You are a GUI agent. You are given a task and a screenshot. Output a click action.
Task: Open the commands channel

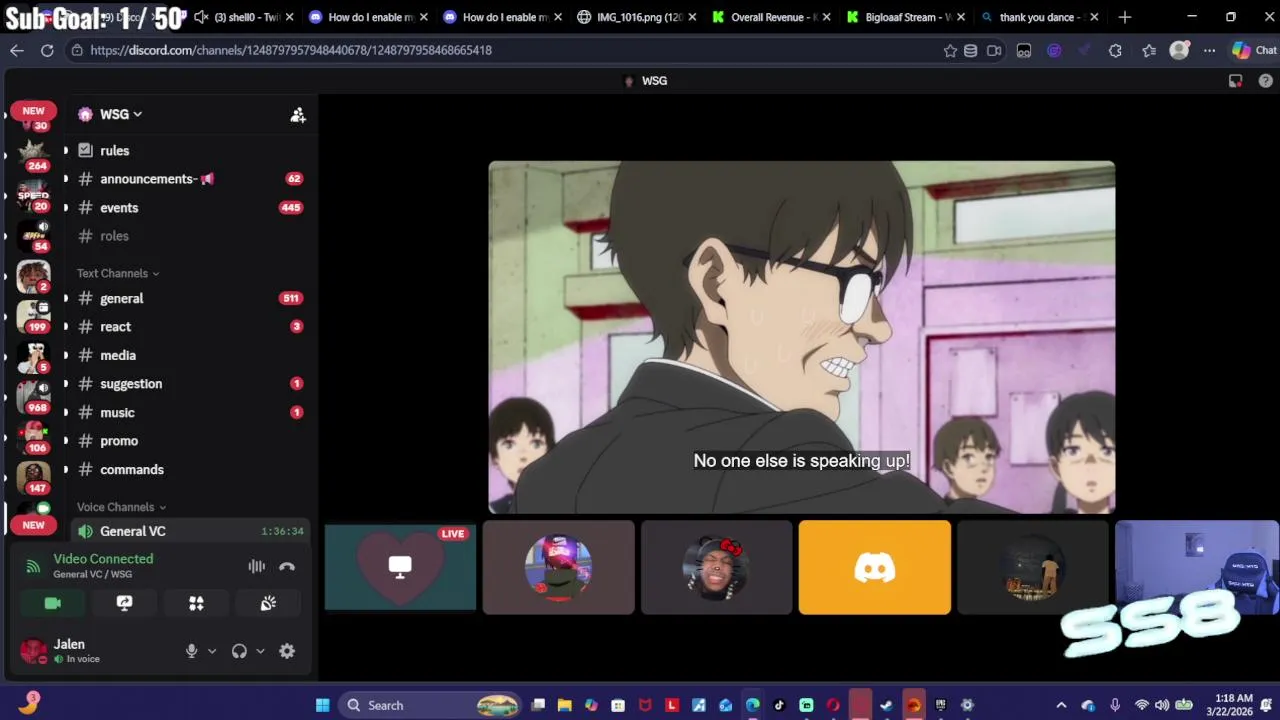tap(189, 469)
